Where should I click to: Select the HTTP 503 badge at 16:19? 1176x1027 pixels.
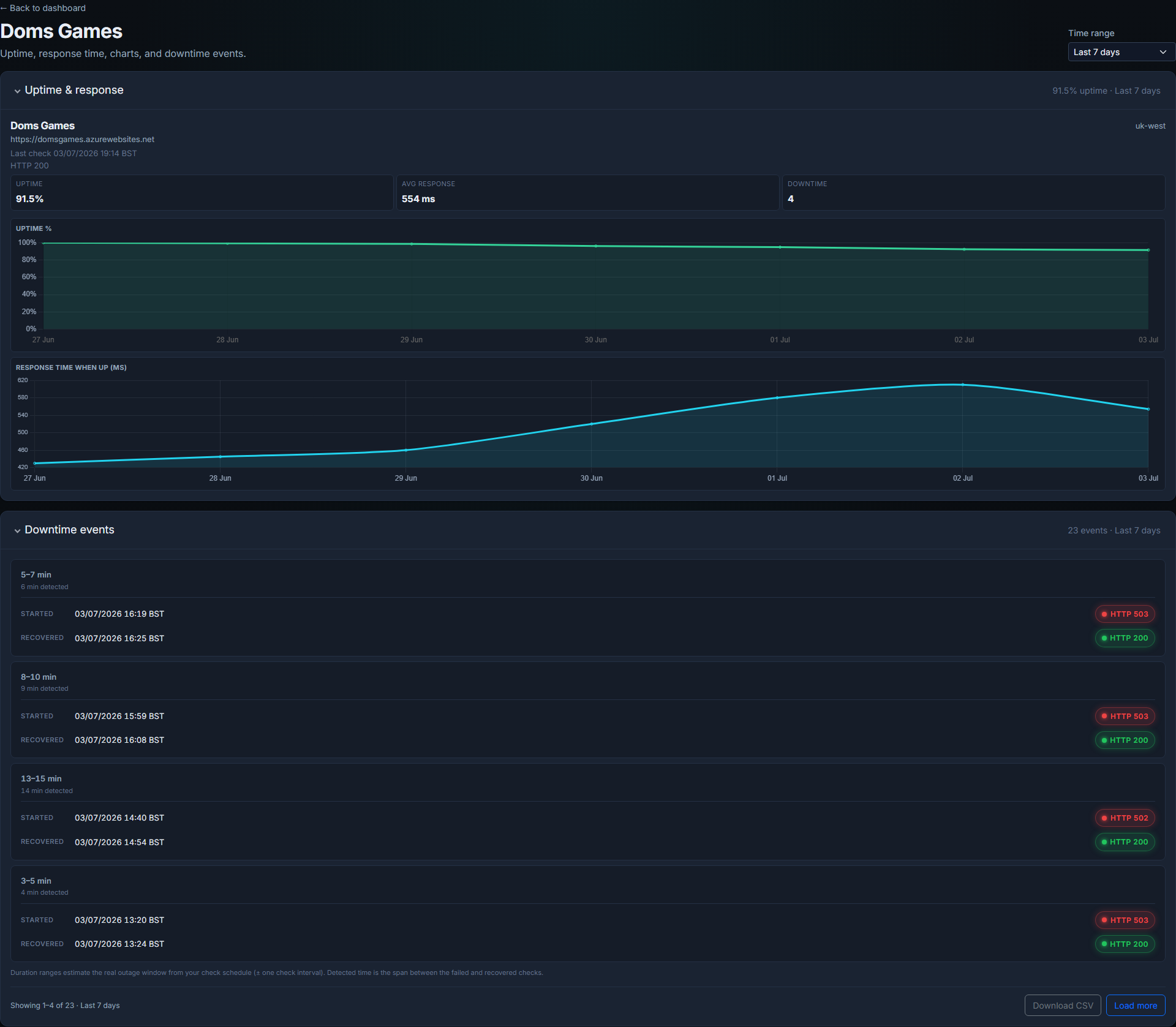(x=1125, y=614)
